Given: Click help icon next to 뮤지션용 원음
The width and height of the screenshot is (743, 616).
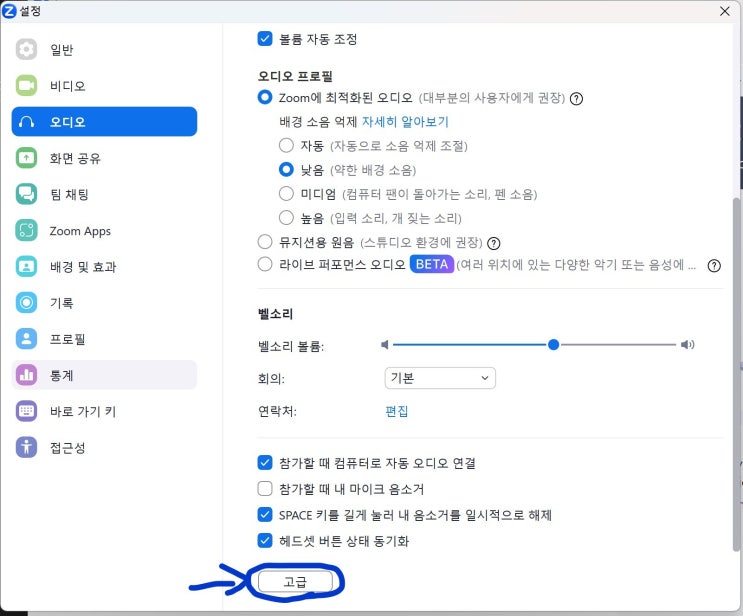Looking at the screenshot, I should pyautogui.click(x=494, y=243).
